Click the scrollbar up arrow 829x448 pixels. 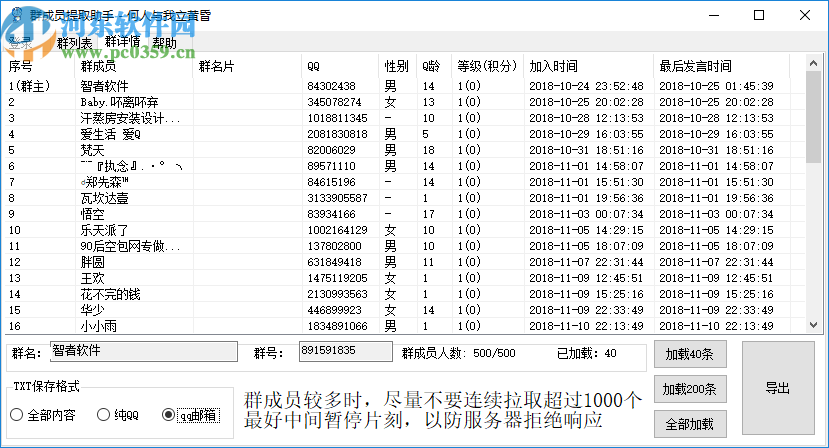813,63
